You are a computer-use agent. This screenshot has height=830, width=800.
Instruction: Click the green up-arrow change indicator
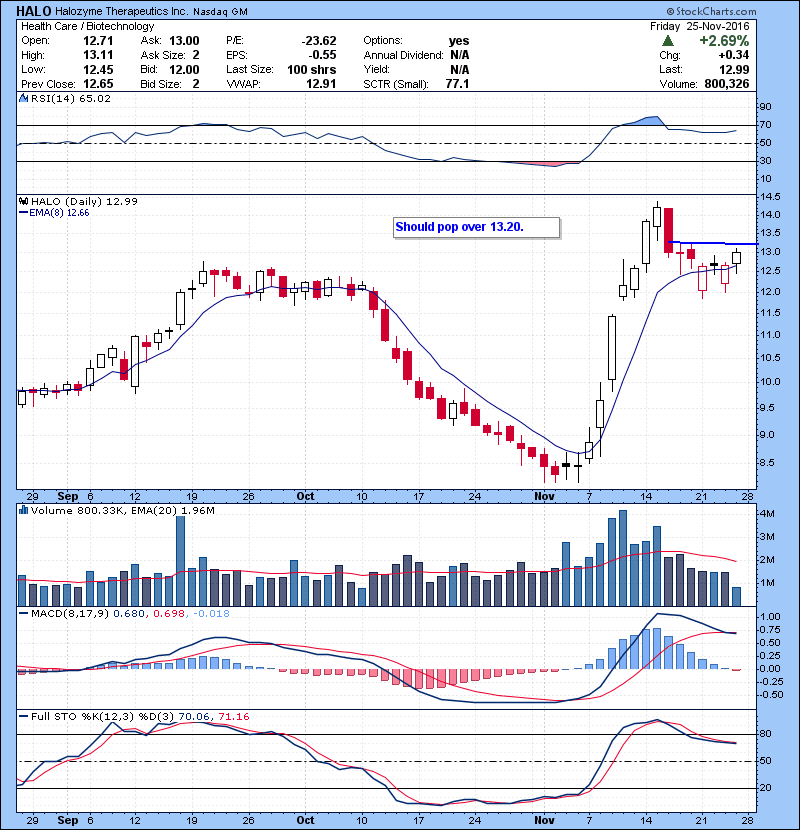tap(668, 41)
